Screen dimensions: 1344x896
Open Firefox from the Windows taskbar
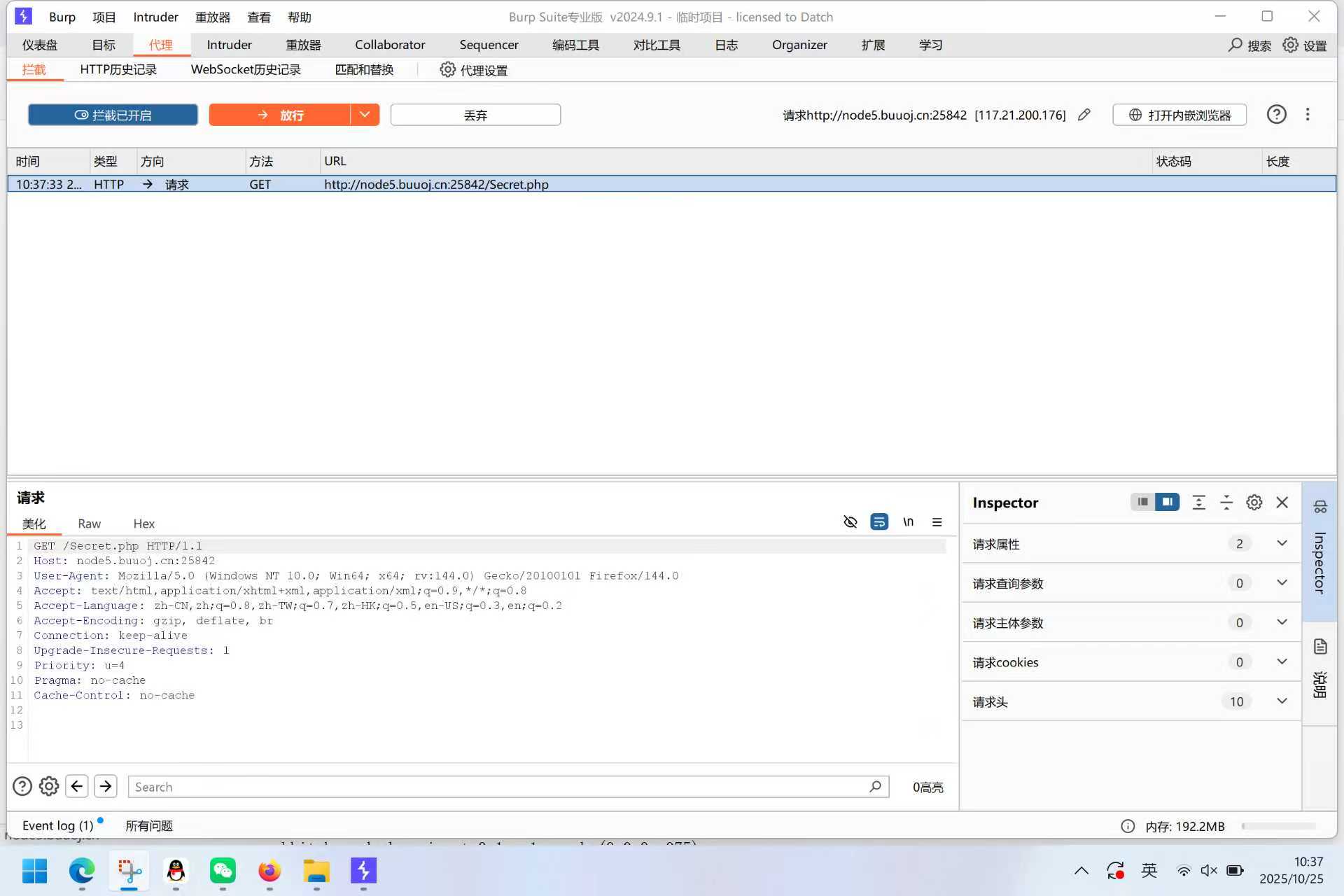coord(269,871)
